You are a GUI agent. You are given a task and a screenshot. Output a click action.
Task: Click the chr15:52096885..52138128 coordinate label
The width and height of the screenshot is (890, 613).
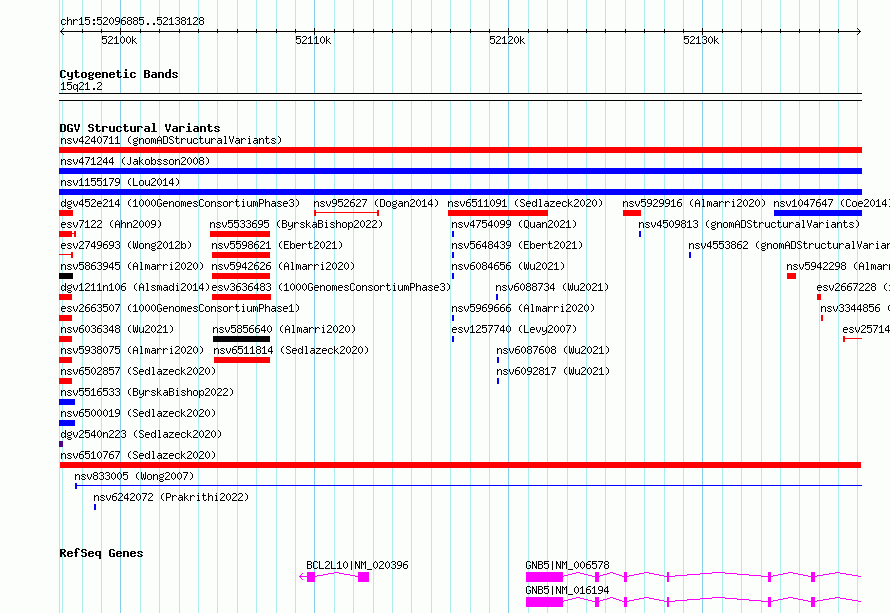(132, 22)
